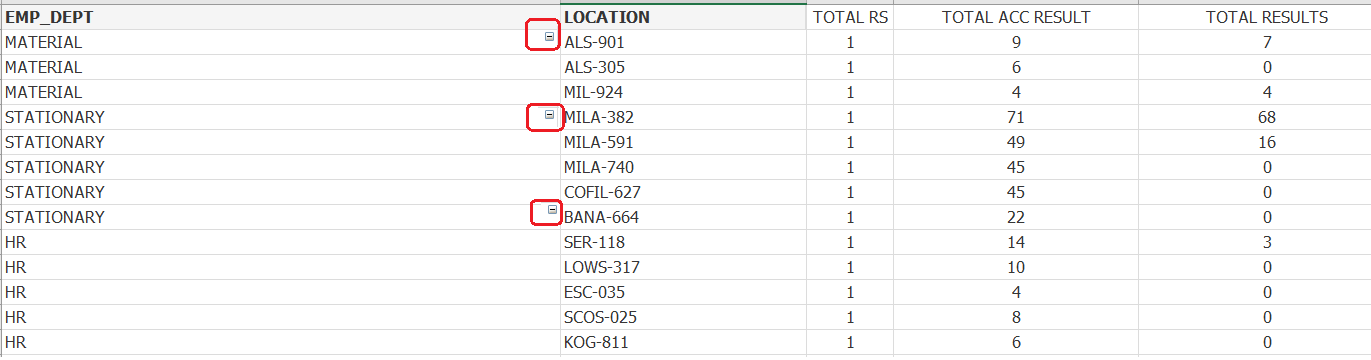Select STATIONARY in the MILA-591 row
This screenshot has height=360, width=1371.
(280, 142)
